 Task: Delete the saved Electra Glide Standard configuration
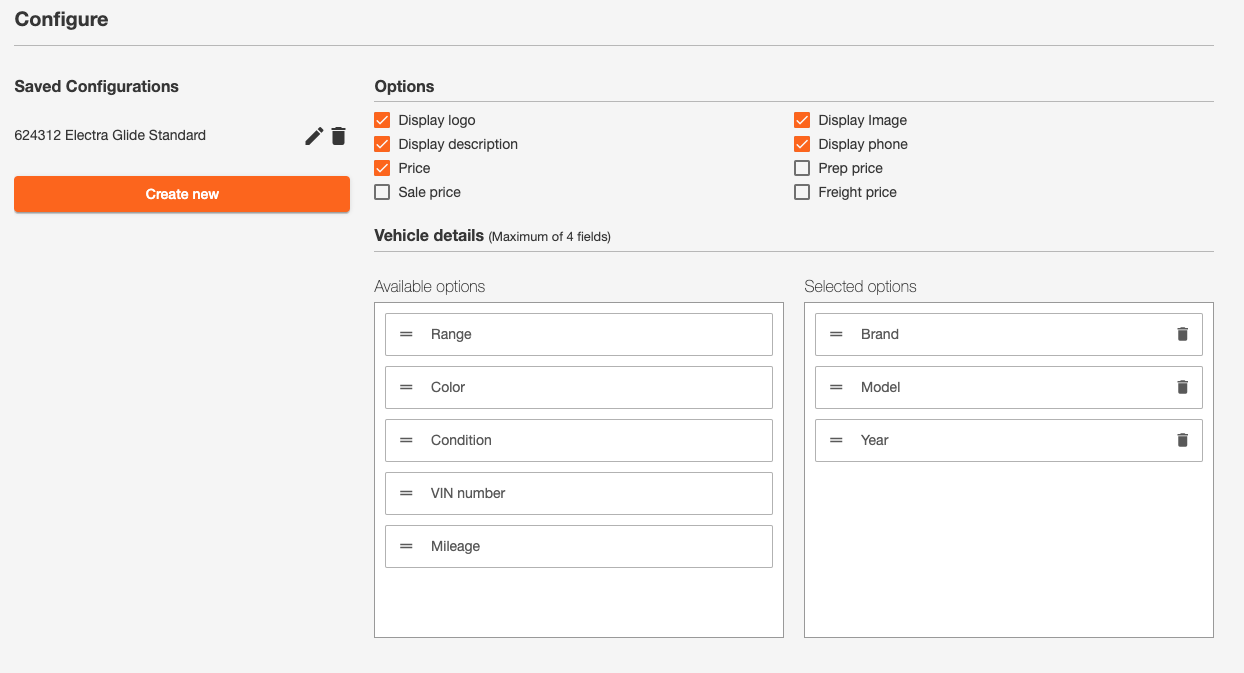[339, 136]
